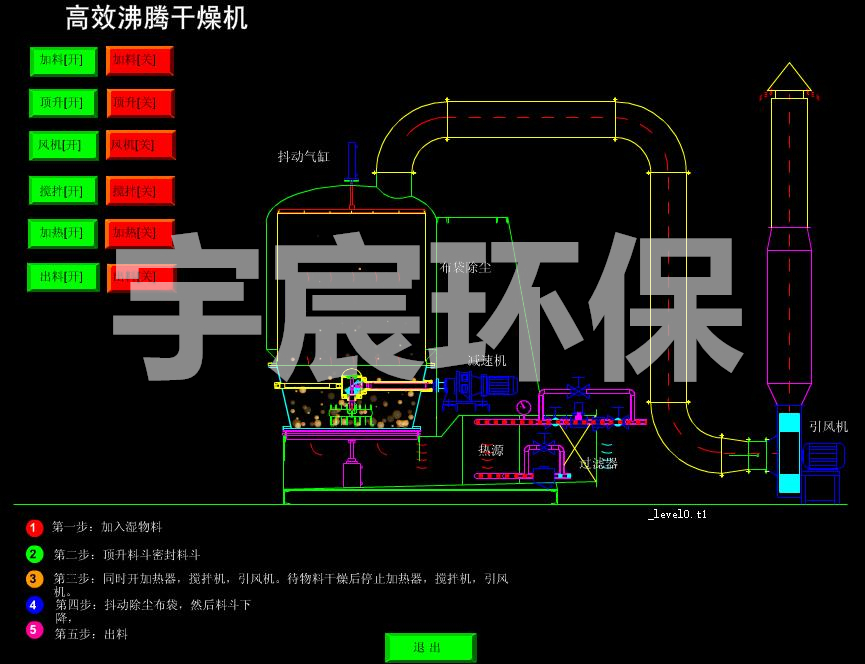The image size is (865, 664).
Task: Click the 高效沸腾干燥机 title text
Action: point(156,18)
